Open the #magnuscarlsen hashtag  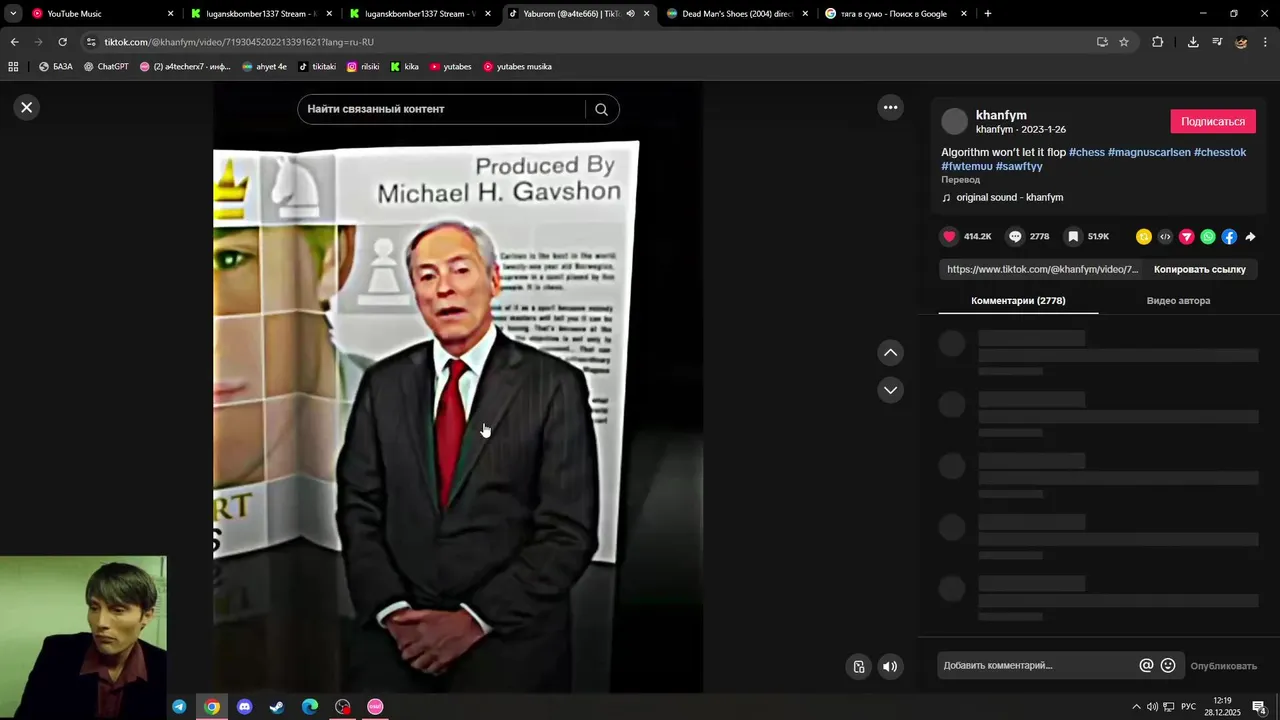click(x=1149, y=152)
